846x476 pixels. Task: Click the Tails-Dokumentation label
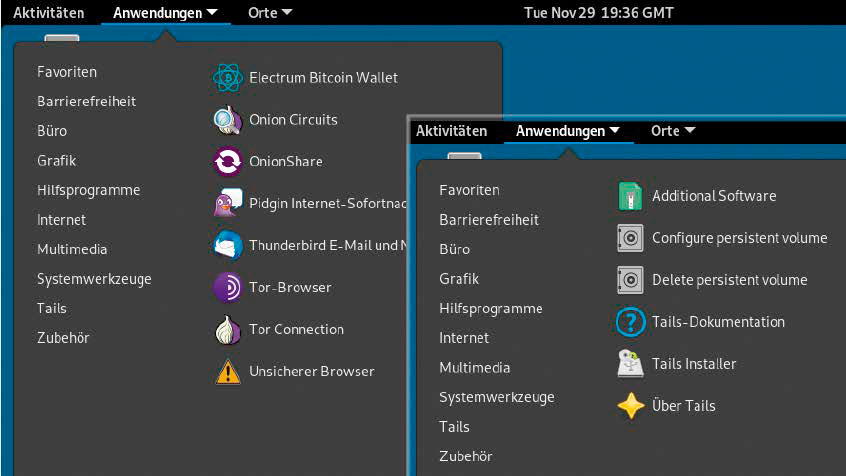718,322
